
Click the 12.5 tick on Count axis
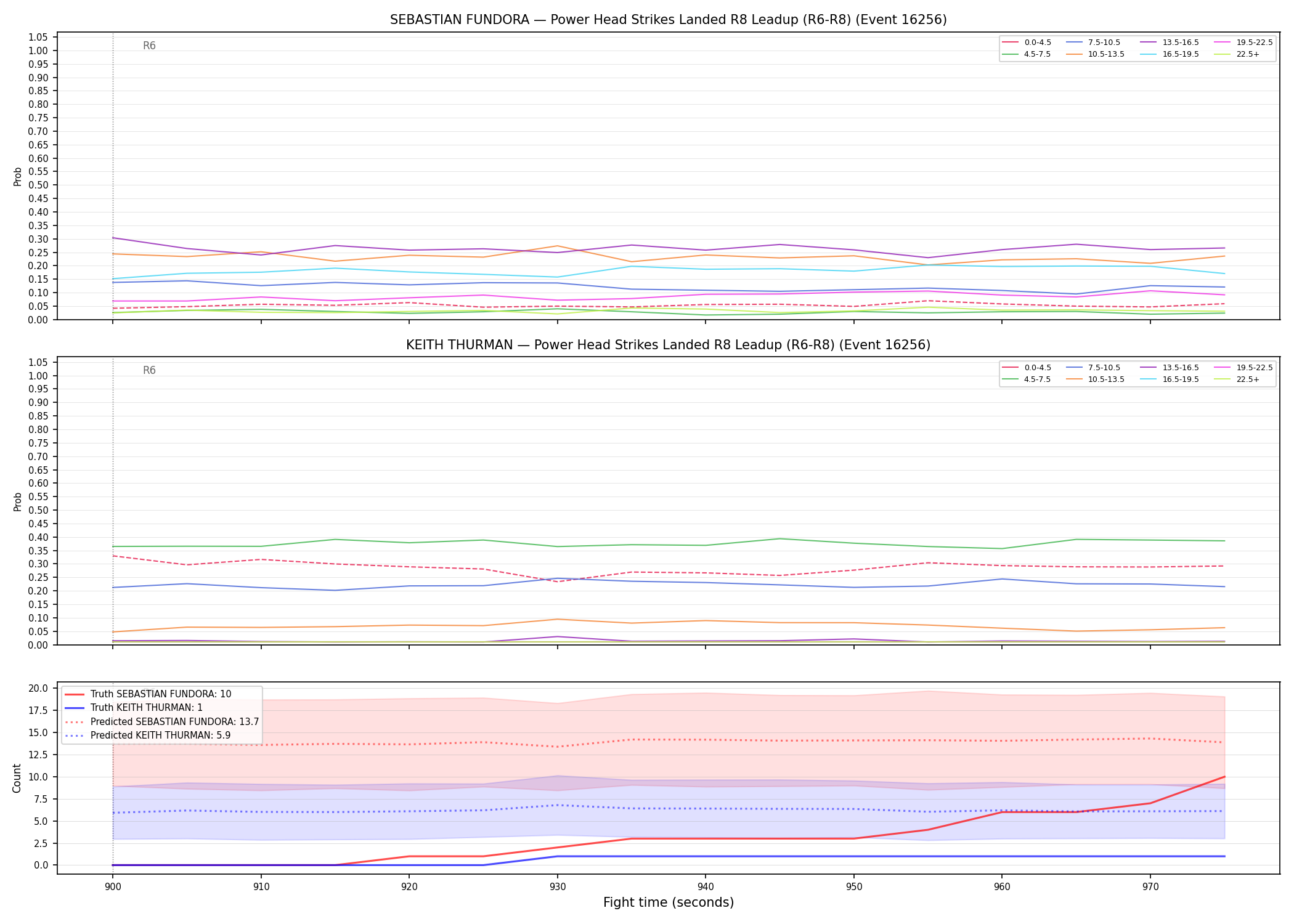38,755
